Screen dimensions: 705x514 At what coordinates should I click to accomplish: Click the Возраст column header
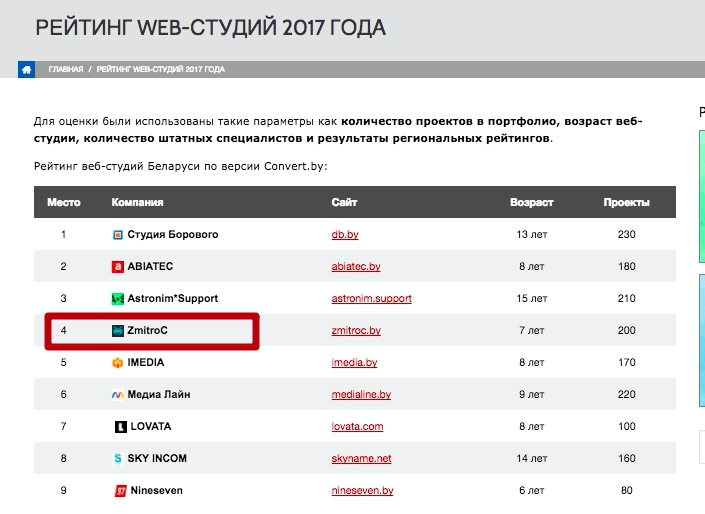point(531,202)
